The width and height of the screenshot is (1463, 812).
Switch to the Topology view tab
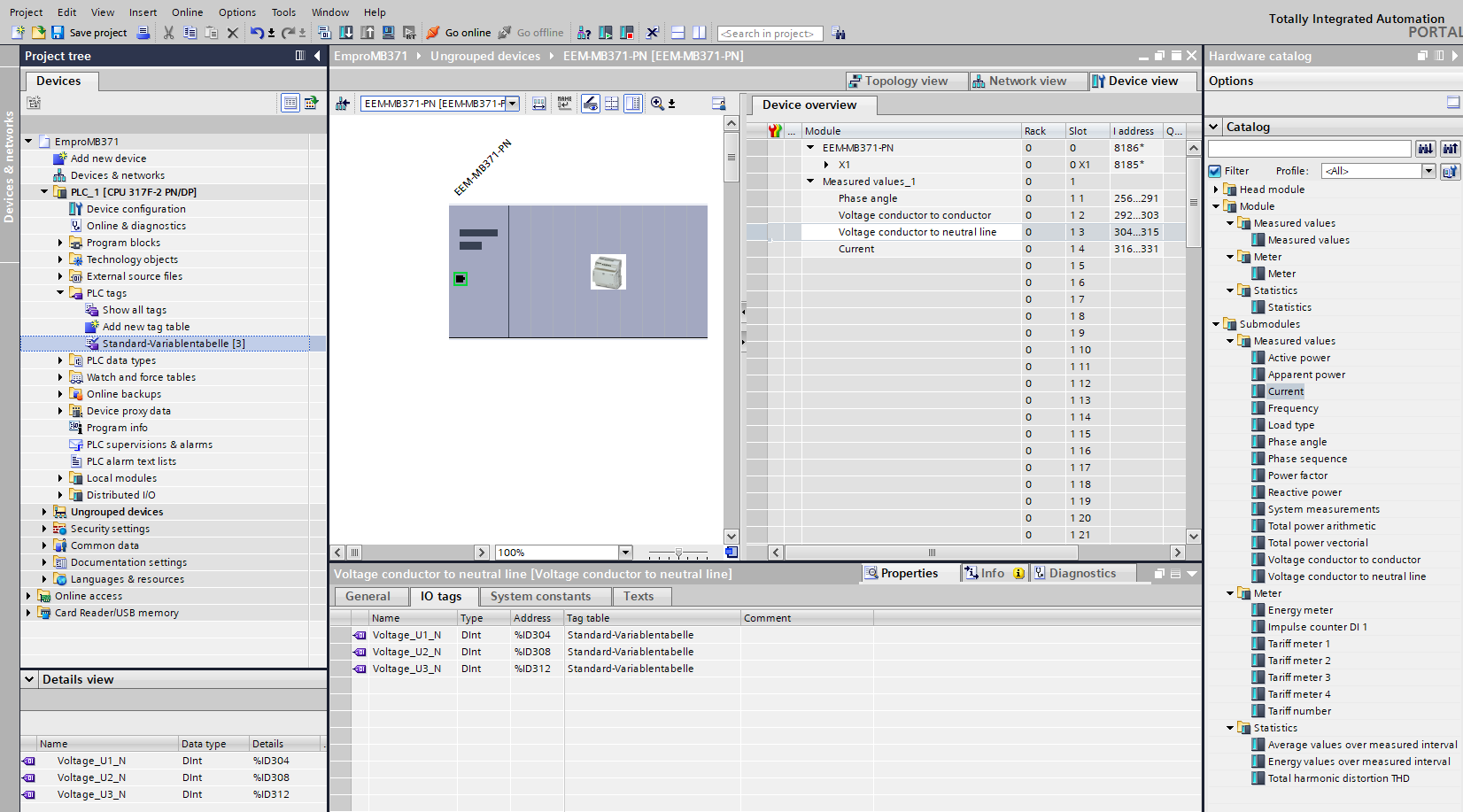pos(906,81)
